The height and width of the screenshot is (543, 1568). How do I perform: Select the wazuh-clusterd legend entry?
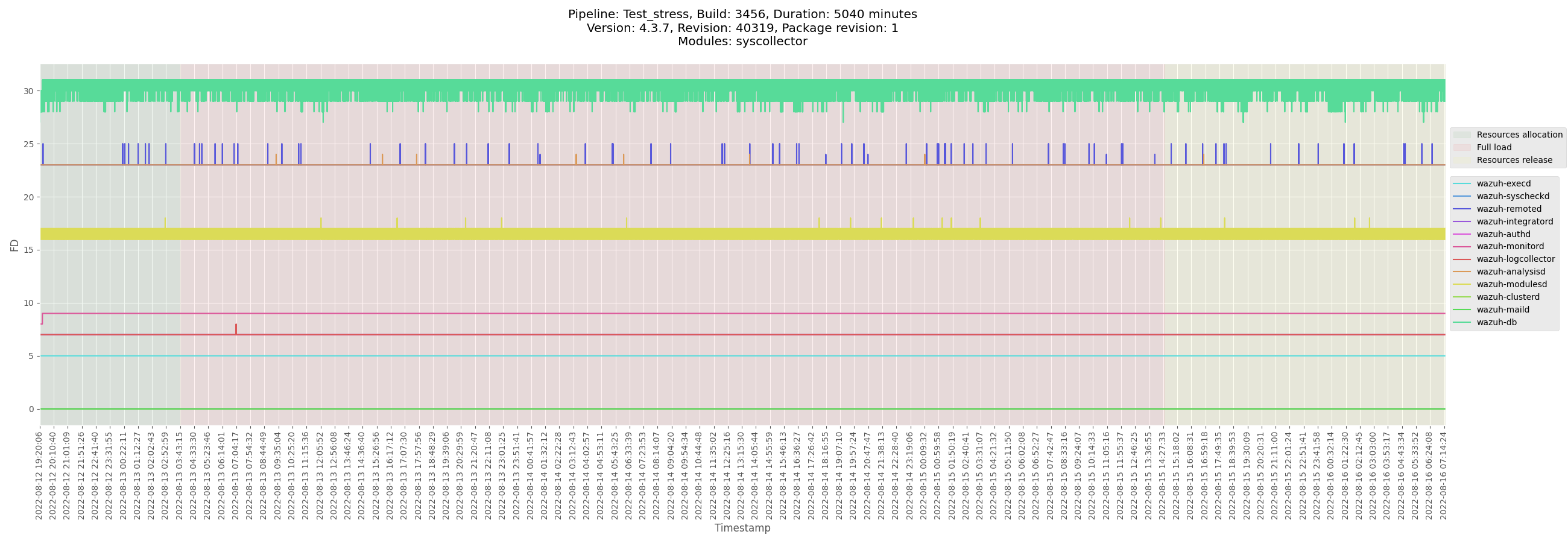coord(1508,297)
